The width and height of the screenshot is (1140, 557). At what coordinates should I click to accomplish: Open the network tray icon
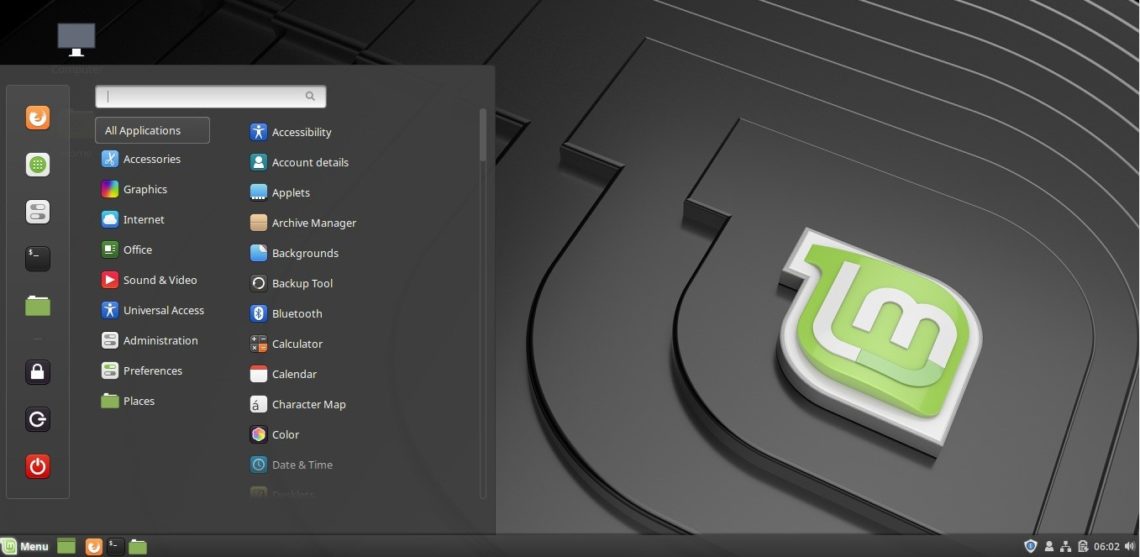click(1066, 546)
